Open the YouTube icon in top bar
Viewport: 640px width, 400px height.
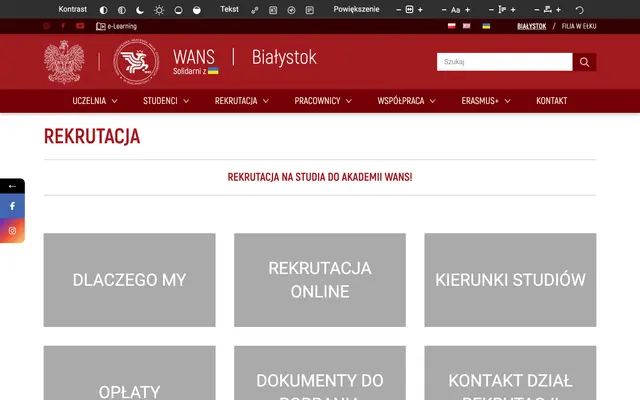[x=80, y=26]
